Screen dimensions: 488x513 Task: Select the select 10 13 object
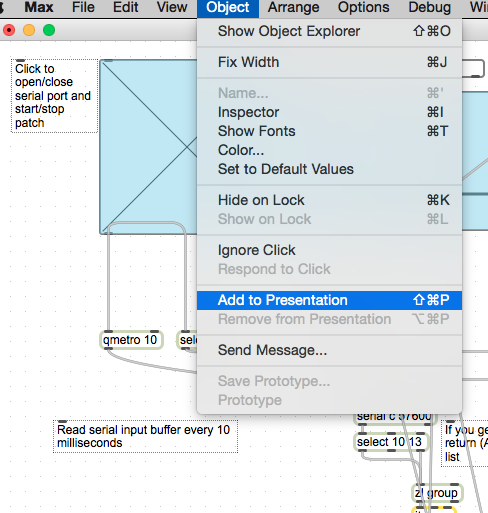[391, 442]
